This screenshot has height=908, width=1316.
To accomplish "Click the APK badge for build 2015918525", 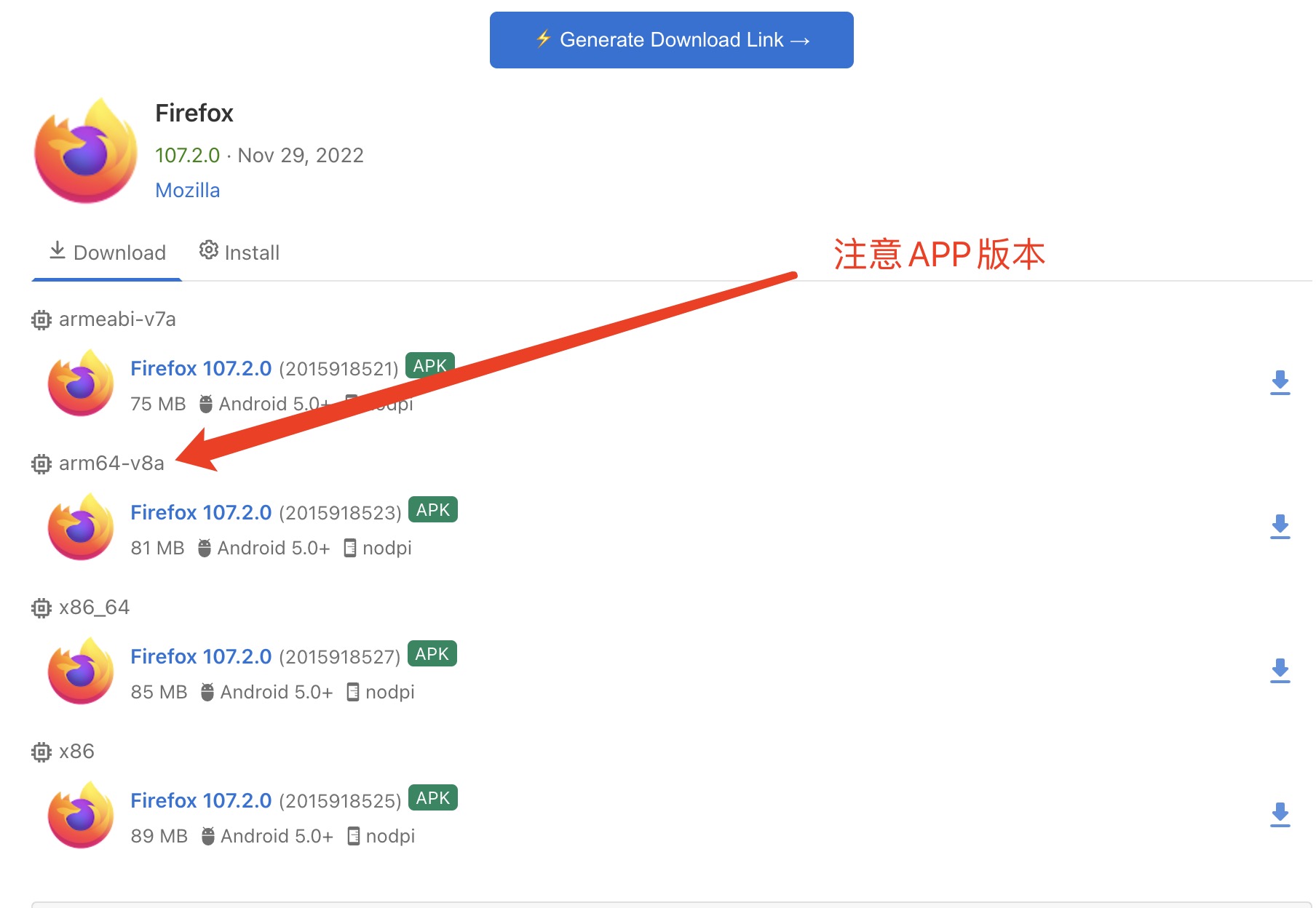I will click(x=433, y=798).
